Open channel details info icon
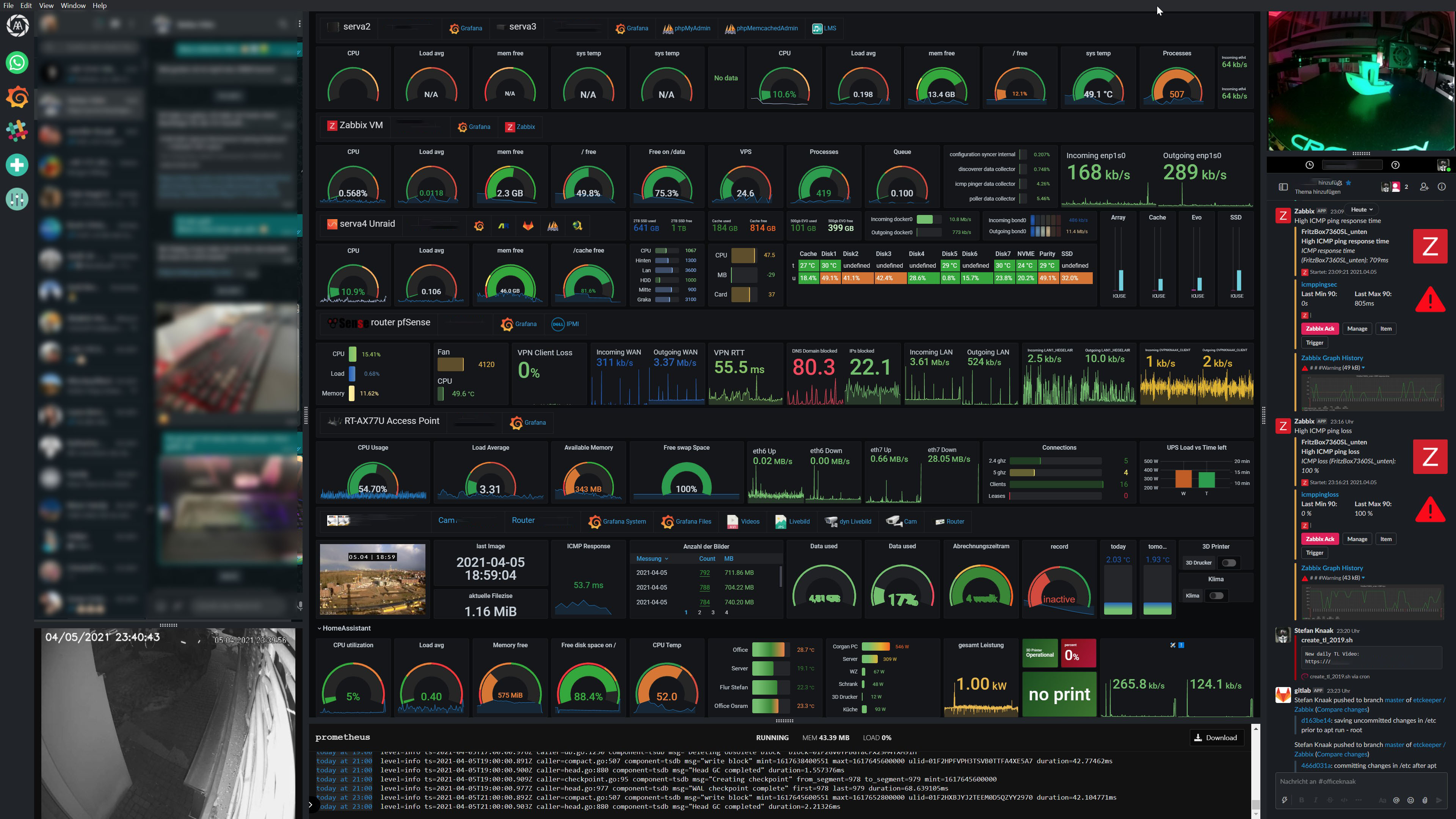The image size is (1456, 819). pyautogui.click(x=1441, y=187)
